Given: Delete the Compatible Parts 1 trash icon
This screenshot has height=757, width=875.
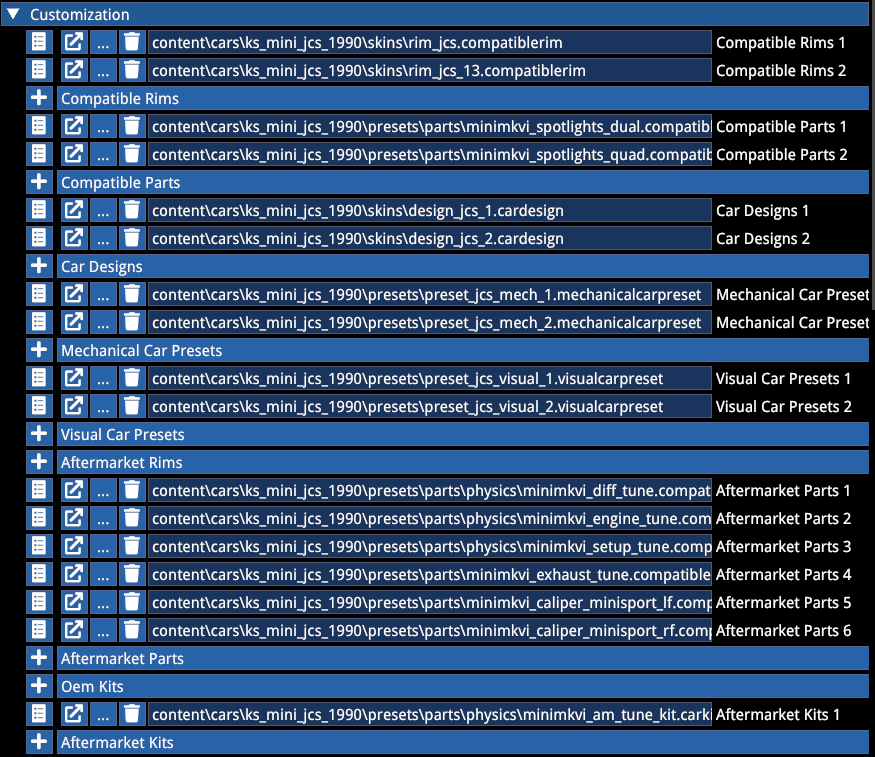Looking at the screenshot, I should pyautogui.click(x=132, y=126).
